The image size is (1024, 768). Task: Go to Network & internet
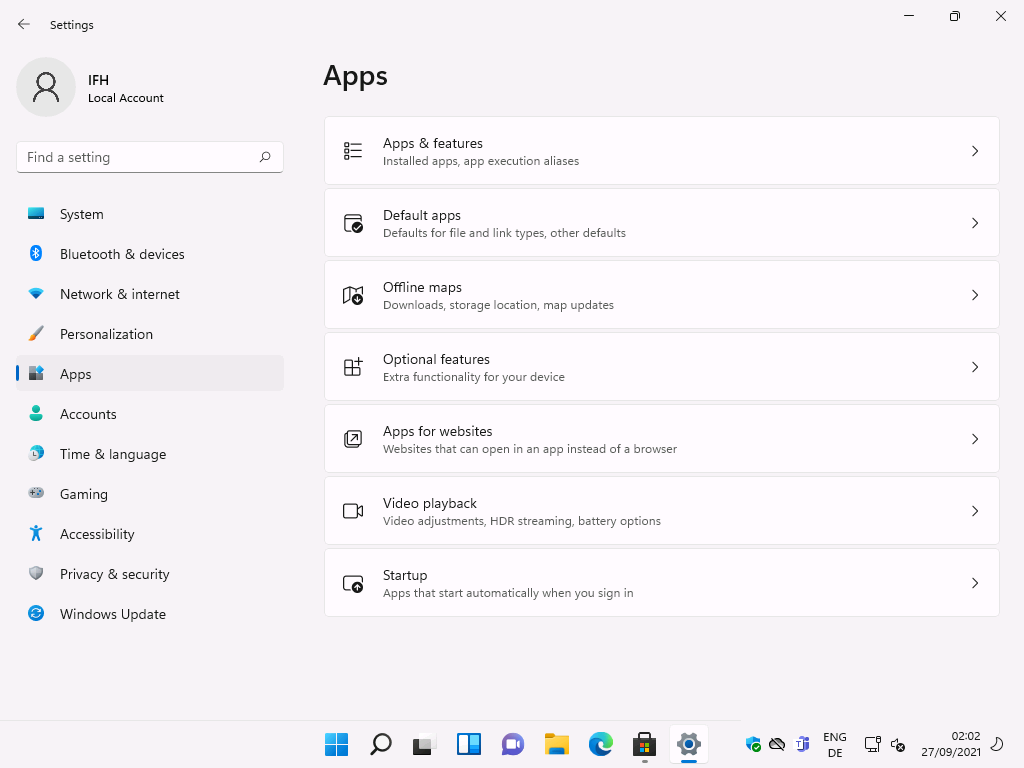coord(150,294)
